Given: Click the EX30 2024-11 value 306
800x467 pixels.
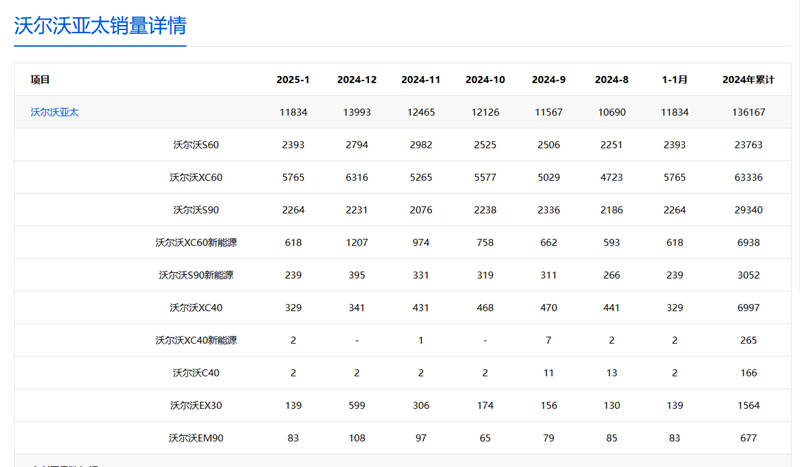Looking at the screenshot, I should tap(421, 406).
